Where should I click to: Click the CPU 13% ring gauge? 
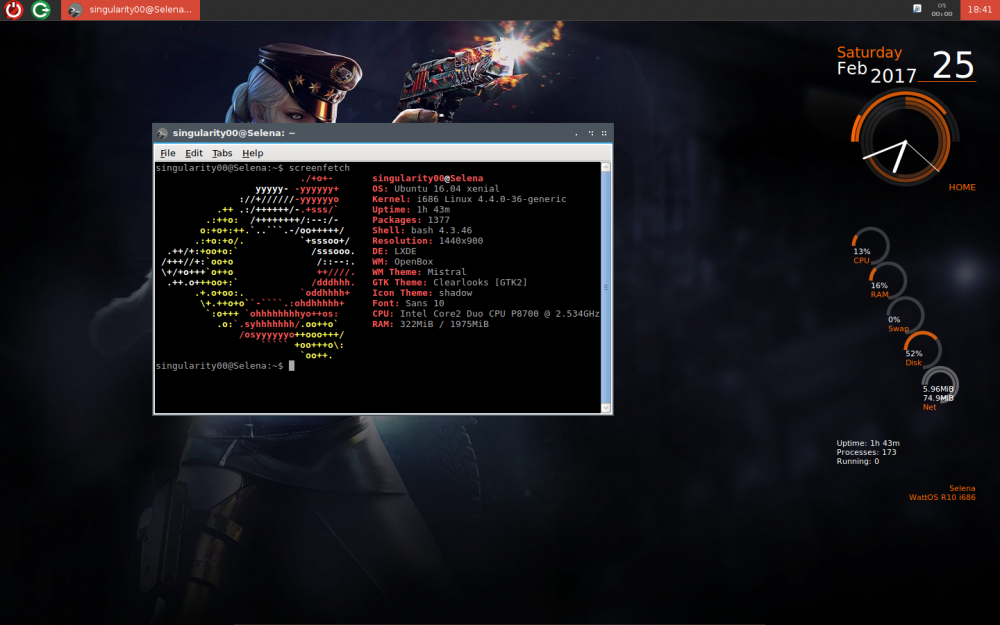[869, 246]
